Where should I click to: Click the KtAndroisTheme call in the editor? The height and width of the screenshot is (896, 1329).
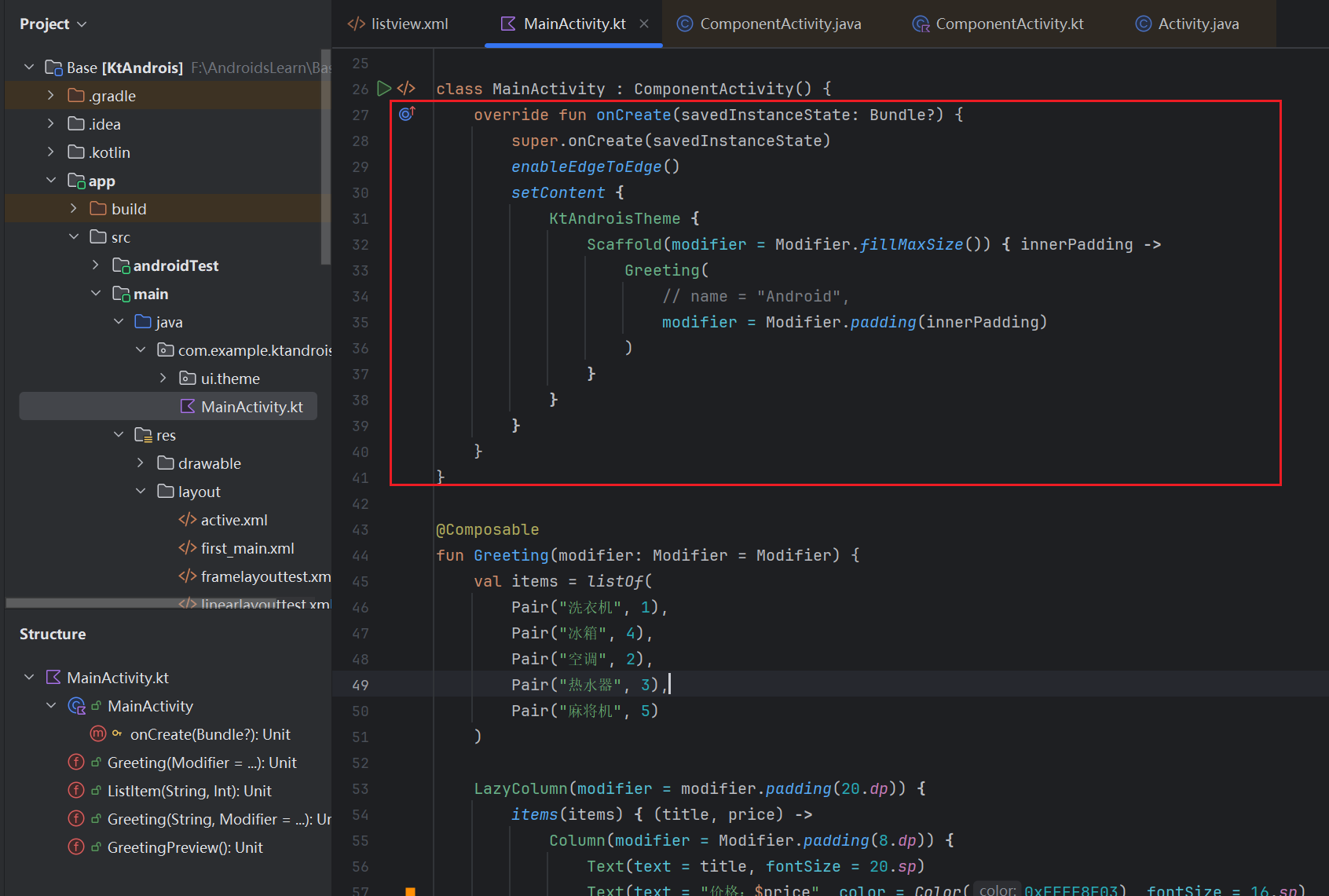614,218
